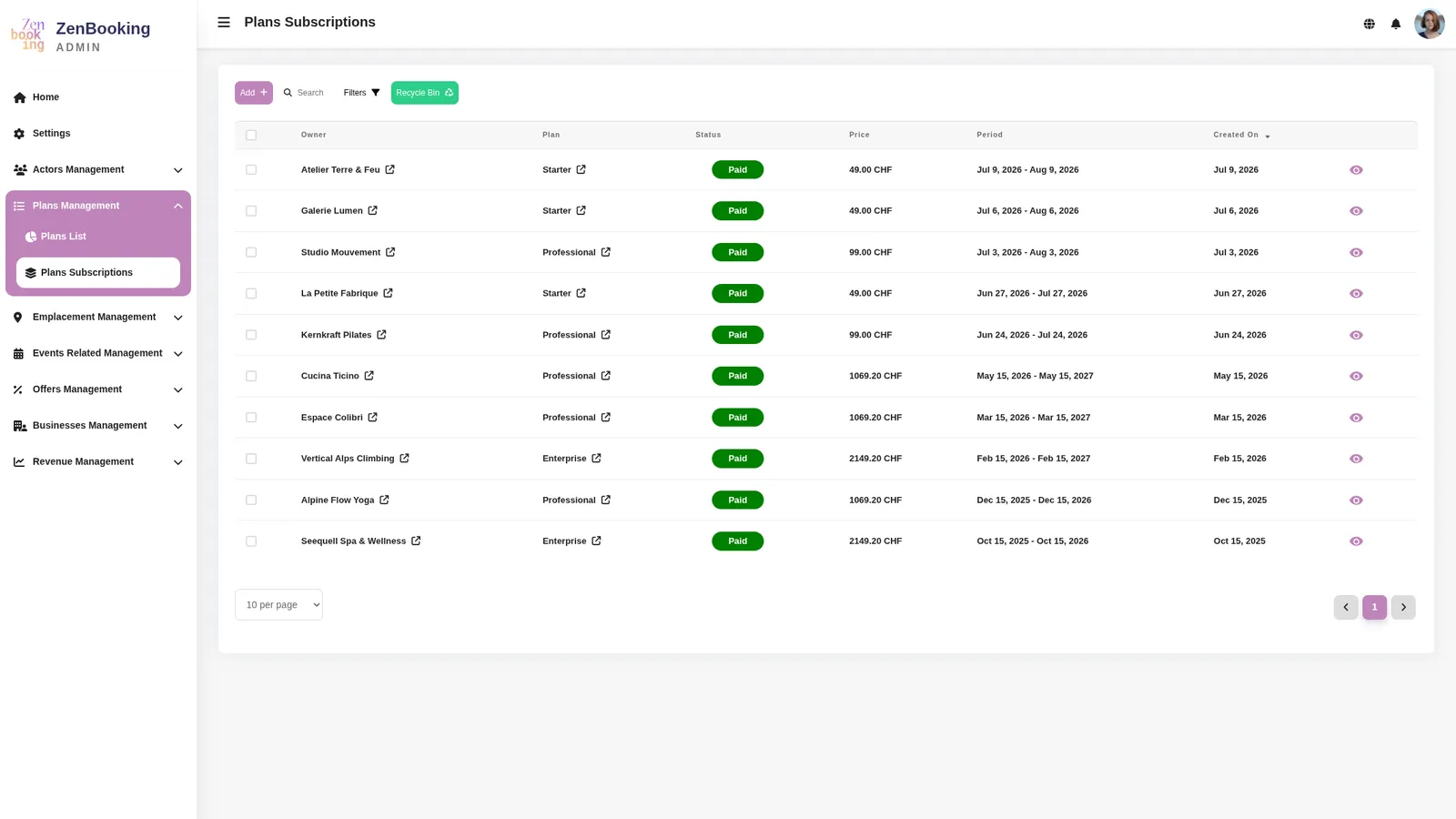
Task: Open Alpine Flow Yoga external link icon
Action: 384,500
